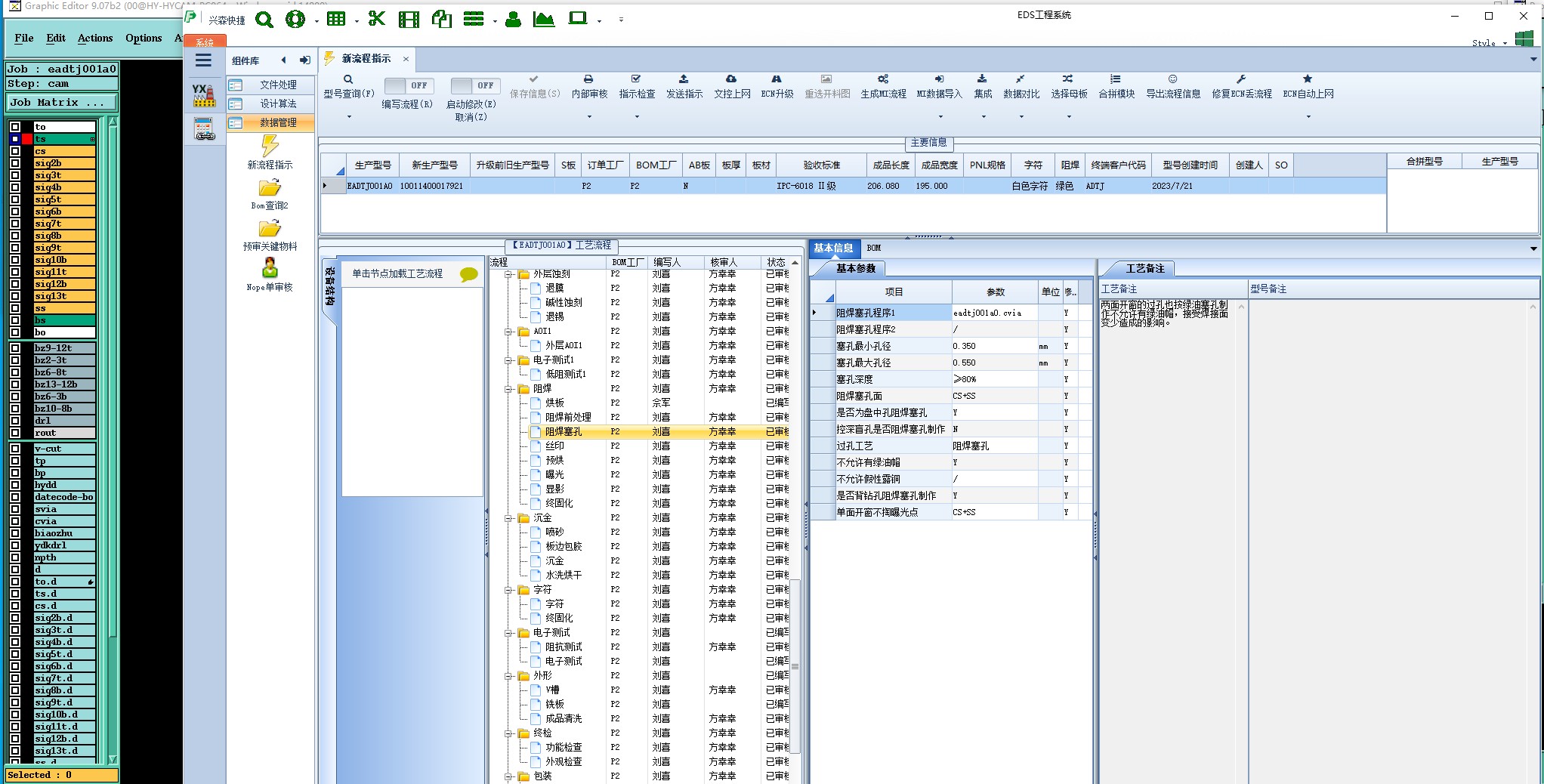This screenshot has width=1544, height=784.
Task: Open dropdown arrow under 型号查询(F)
Action: 349,116
